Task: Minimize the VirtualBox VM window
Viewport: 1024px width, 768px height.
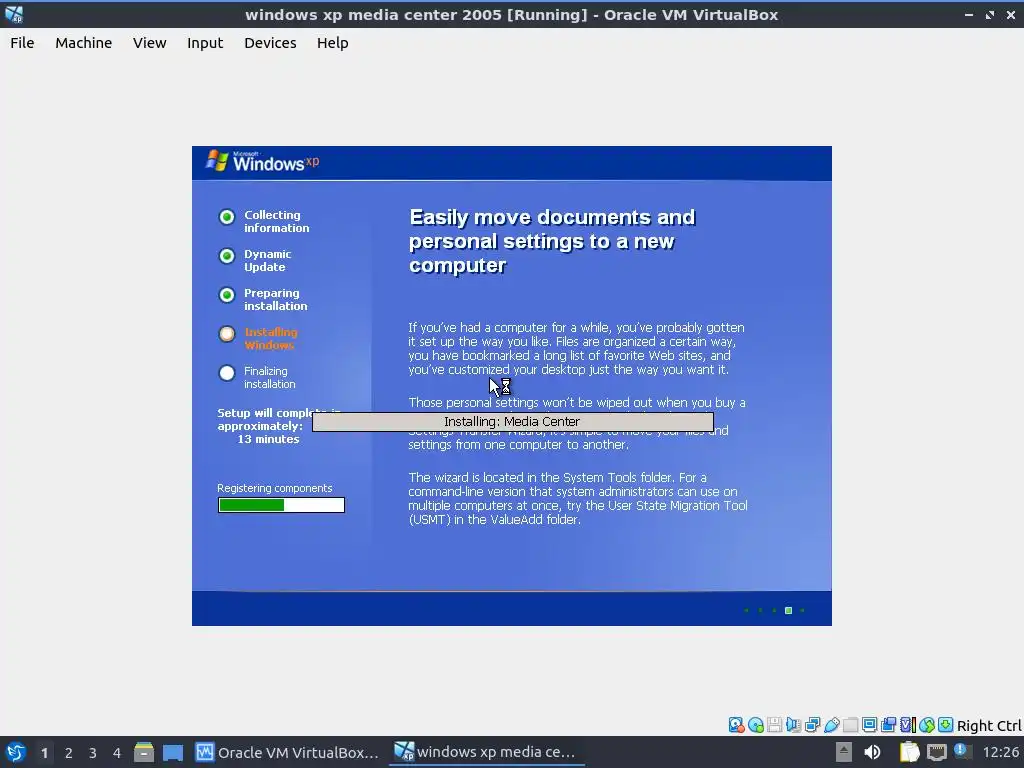Action: 968,14
